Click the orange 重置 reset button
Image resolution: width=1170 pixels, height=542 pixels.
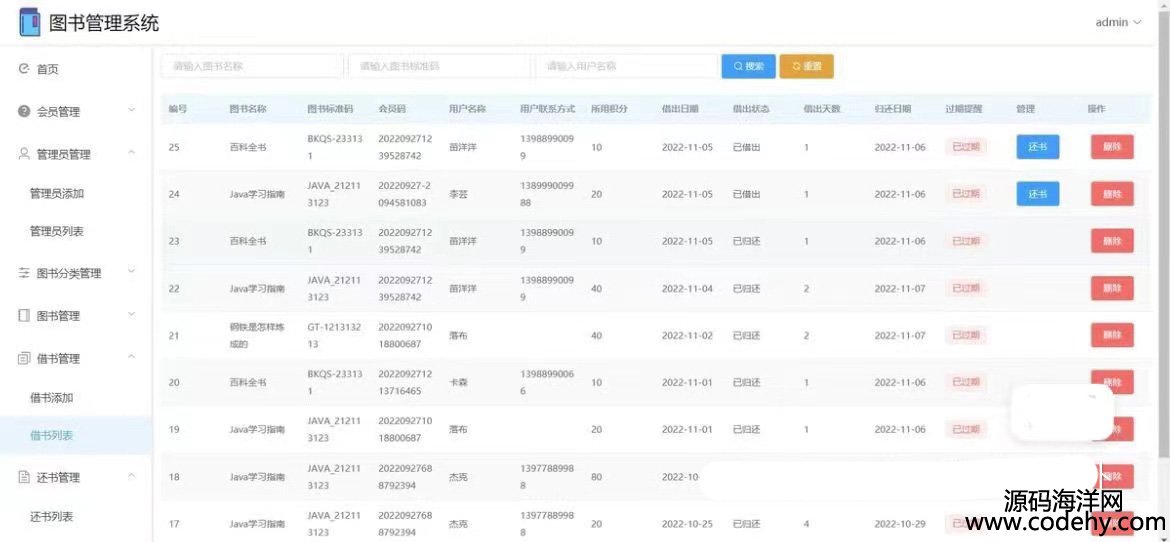806,66
